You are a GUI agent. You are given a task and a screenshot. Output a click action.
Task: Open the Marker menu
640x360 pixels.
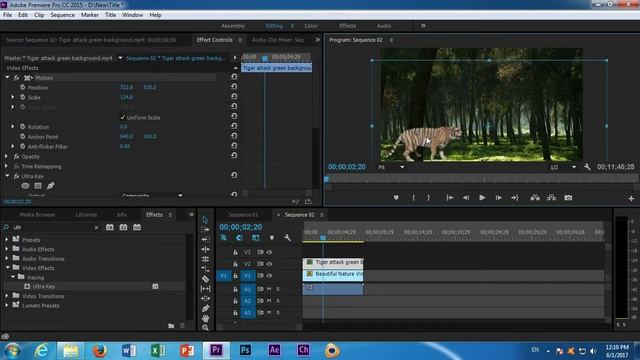tap(89, 15)
